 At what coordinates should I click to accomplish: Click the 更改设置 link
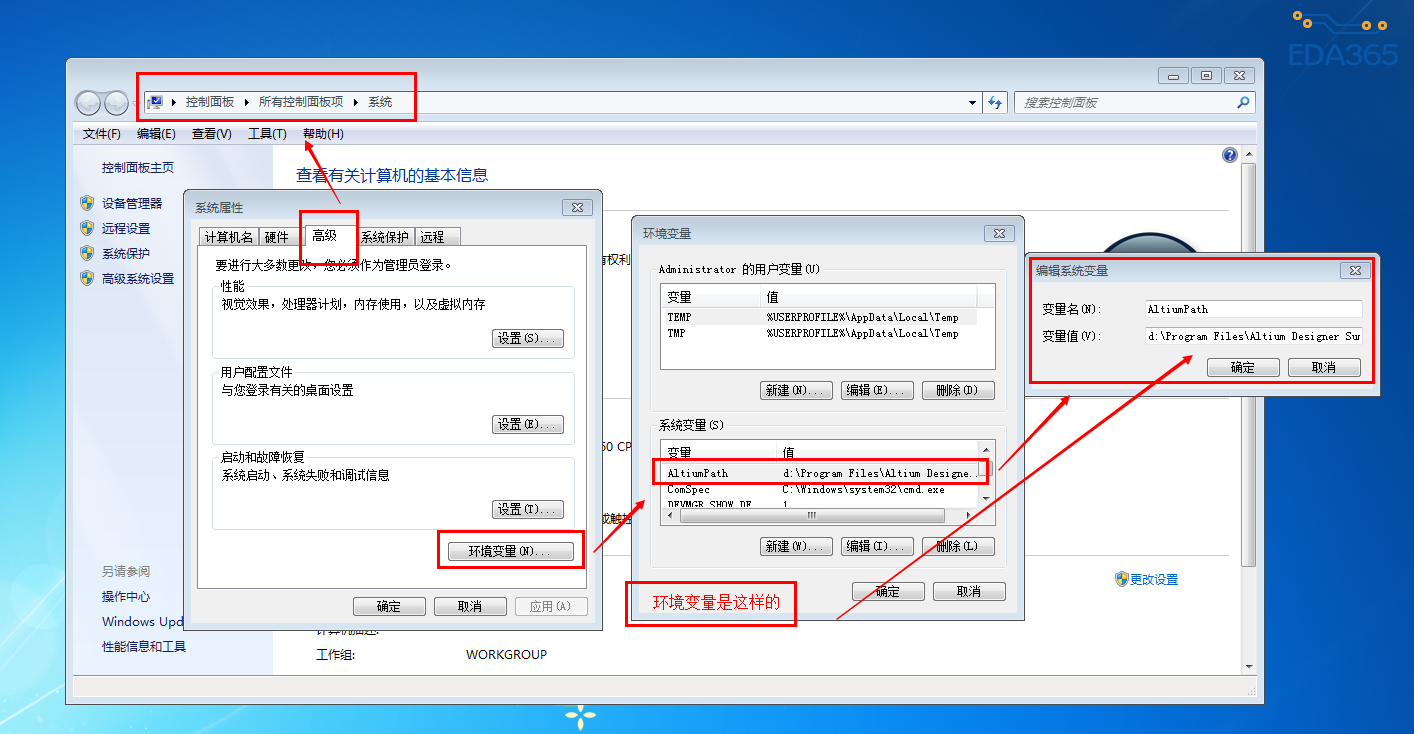(x=1154, y=579)
